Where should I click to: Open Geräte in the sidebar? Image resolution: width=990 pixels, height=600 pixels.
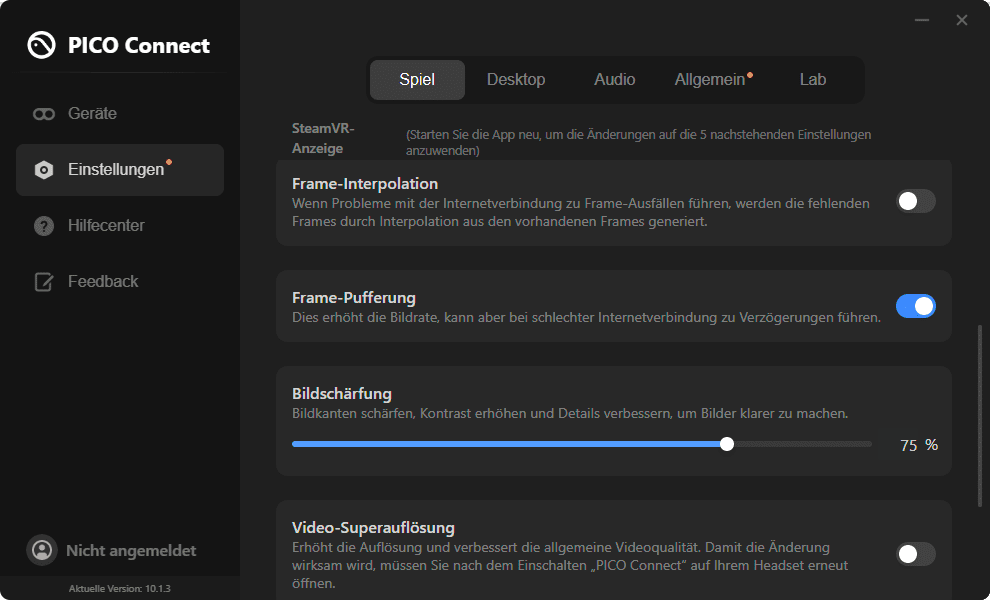120,114
